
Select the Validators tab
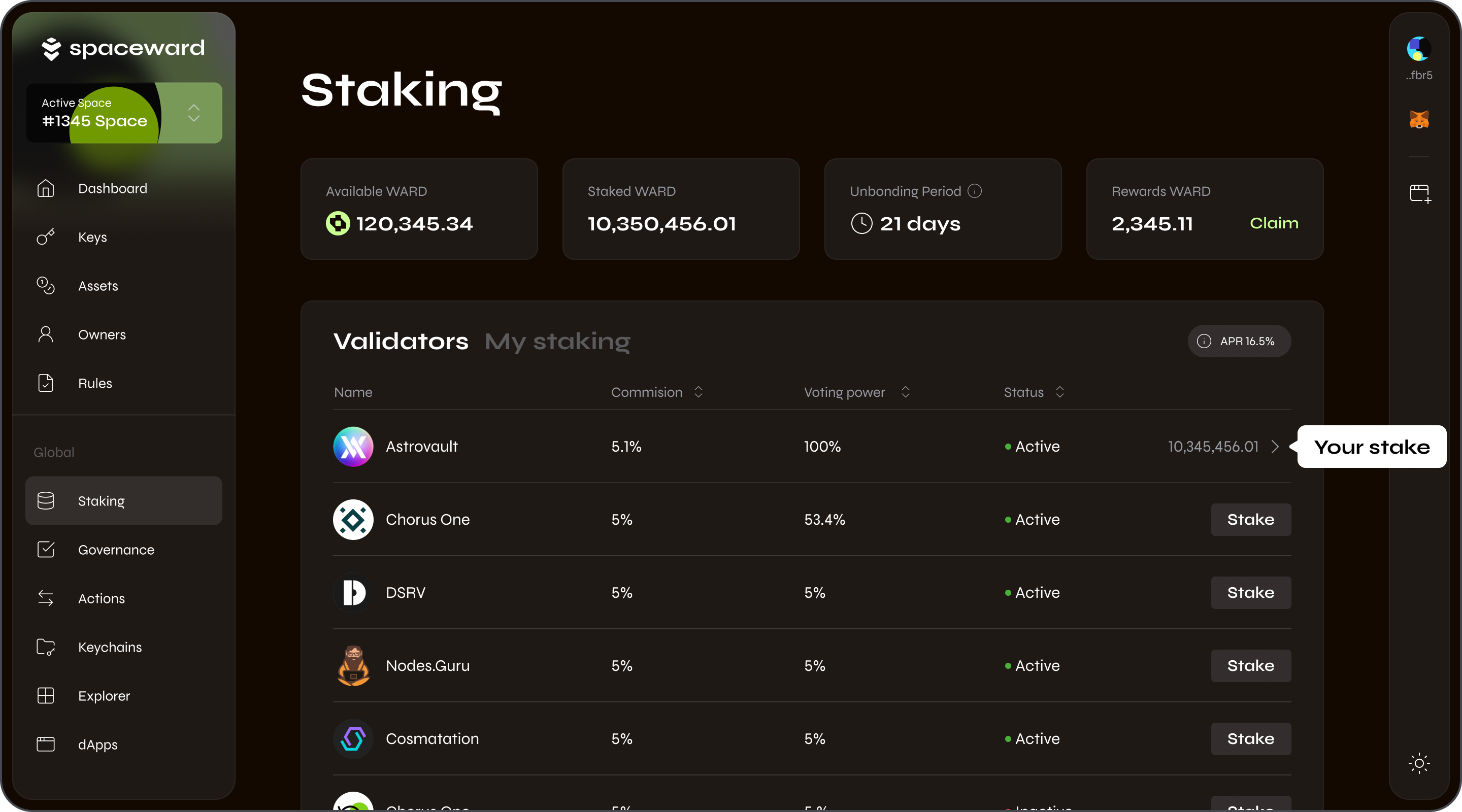point(401,341)
